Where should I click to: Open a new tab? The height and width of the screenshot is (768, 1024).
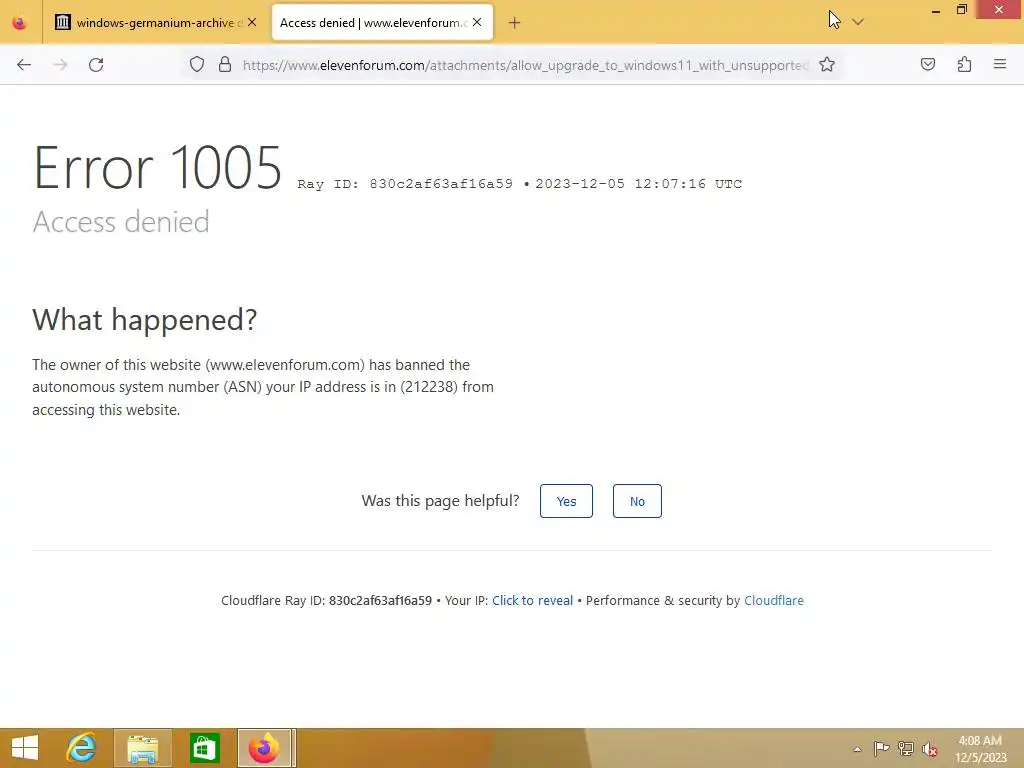coord(515,23)
